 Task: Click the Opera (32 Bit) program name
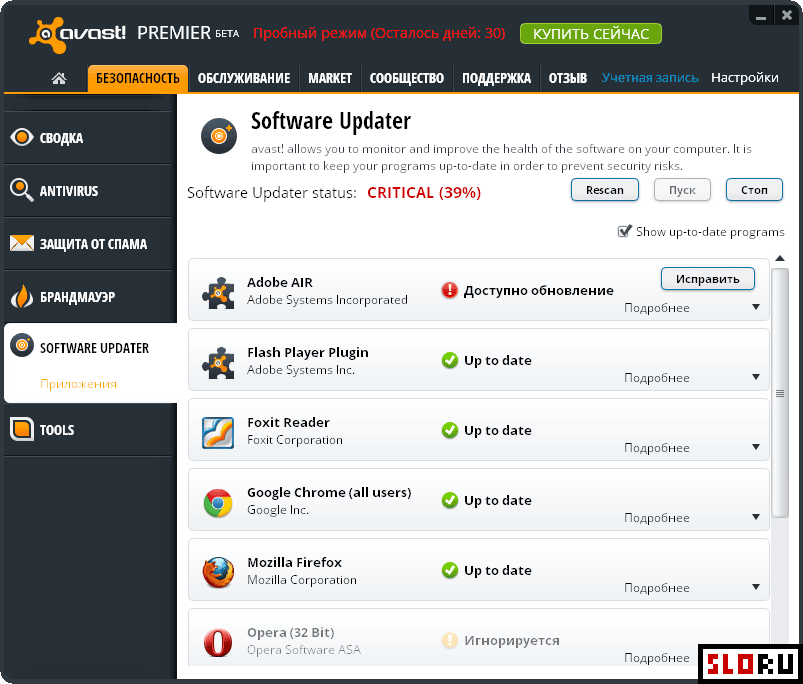(x=290, y=633)
